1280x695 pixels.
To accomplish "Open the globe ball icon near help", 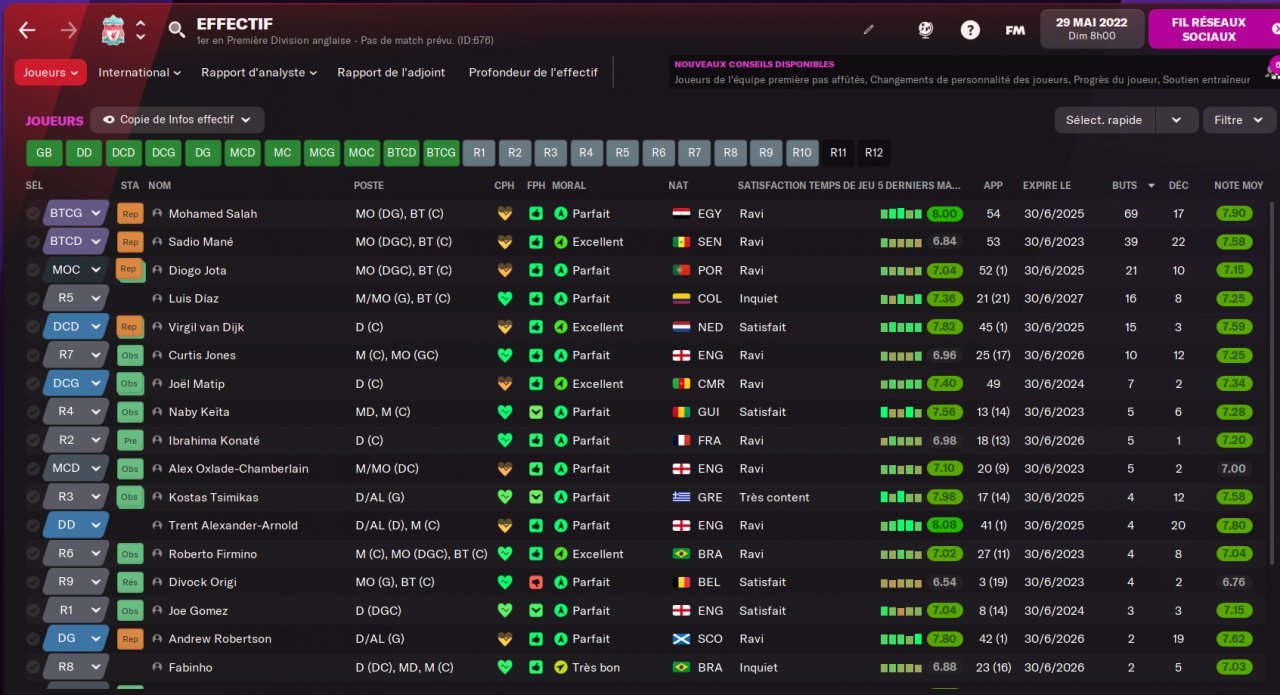I will (x=925, y=30).
